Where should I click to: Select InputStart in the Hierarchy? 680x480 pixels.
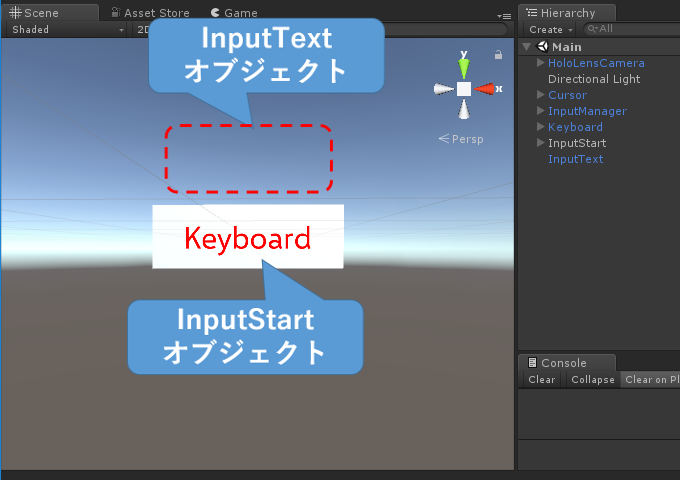click(577, 143)
